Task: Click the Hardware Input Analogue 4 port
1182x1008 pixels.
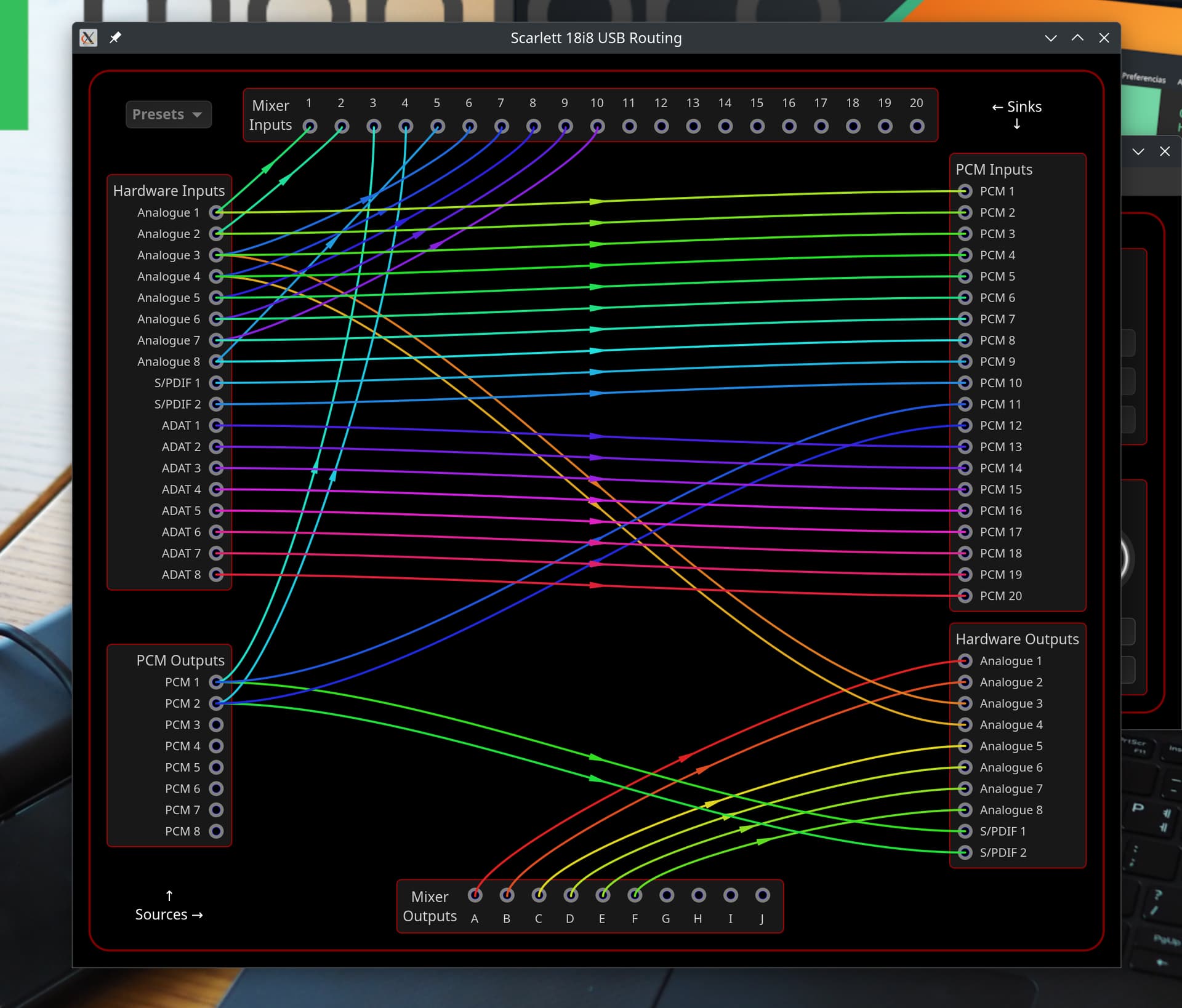Action: click(x=216, y=276)
